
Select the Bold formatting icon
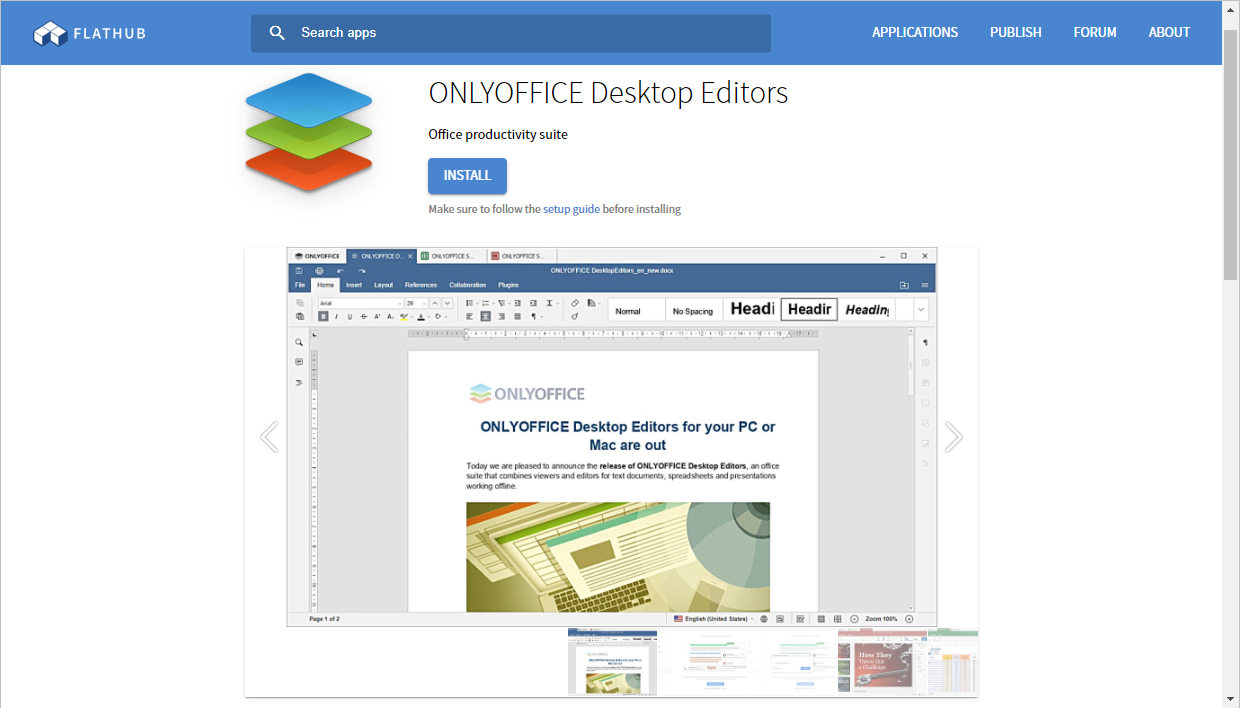click(x=324, y=317)
